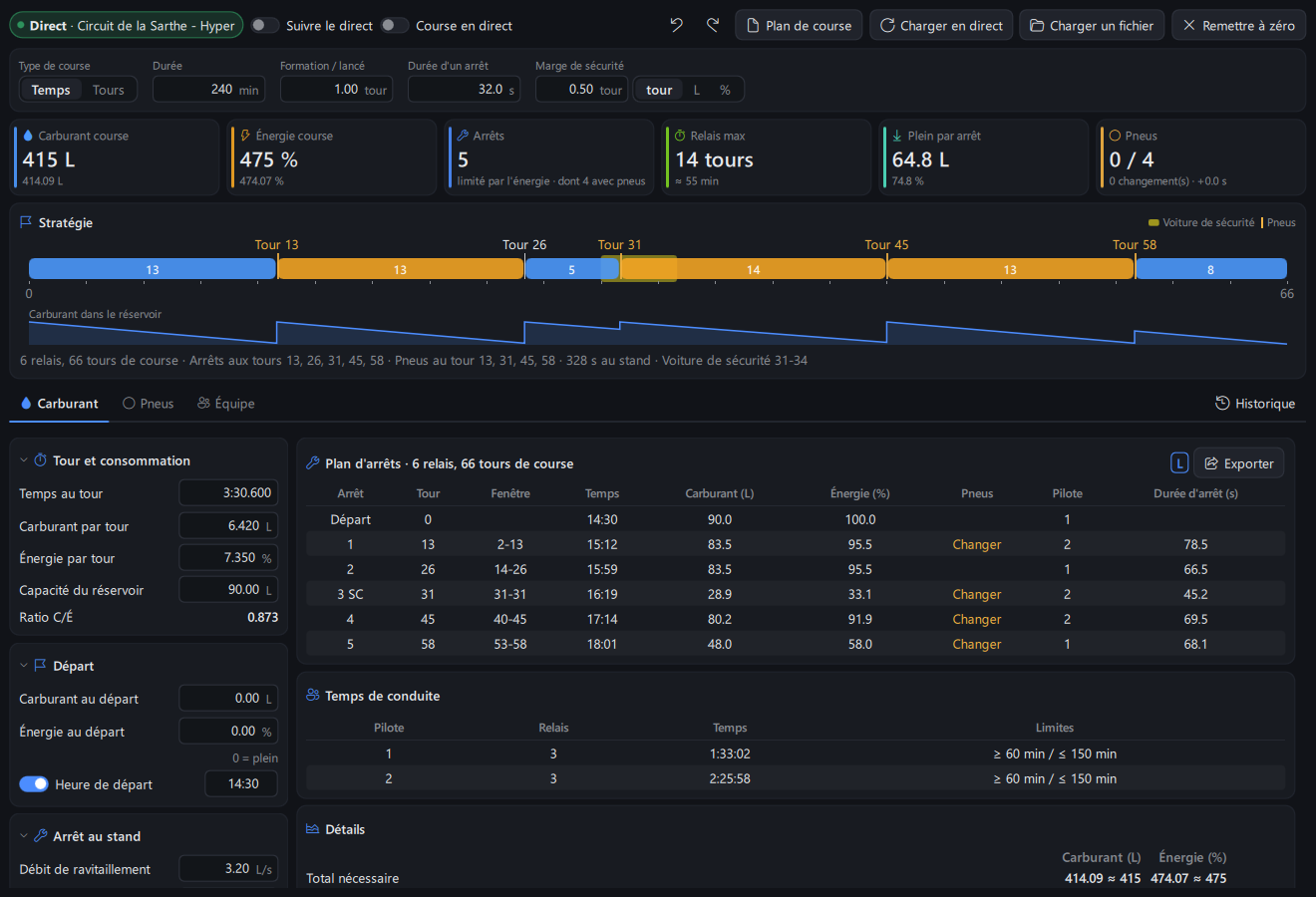The height and width of the screenshot is (897, 1316).
Task: Click the Exporter button
Action: tap(1238, 463)
